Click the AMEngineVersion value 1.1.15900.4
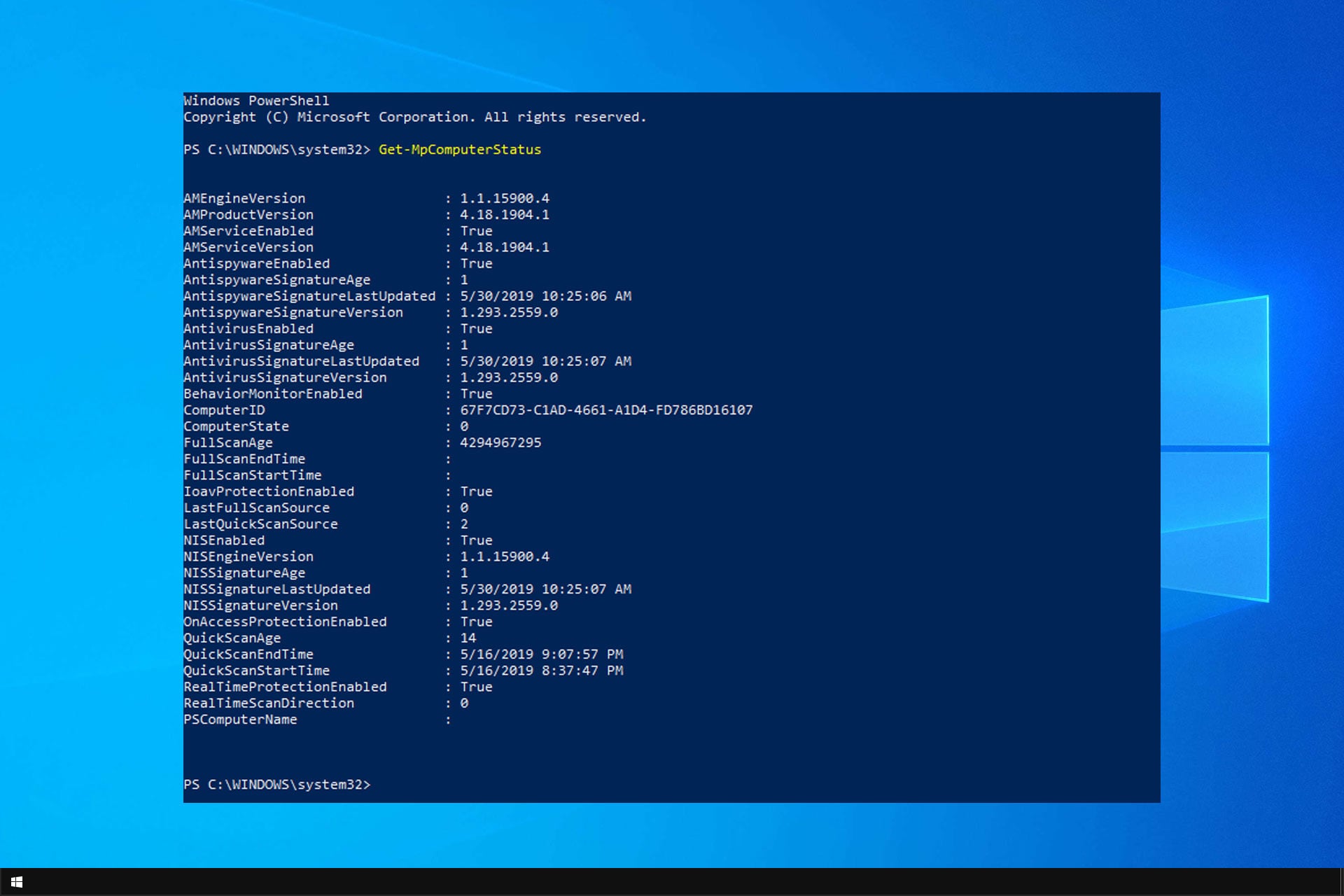Viewport: 1344px width, 896px height. tap(504, 198)
